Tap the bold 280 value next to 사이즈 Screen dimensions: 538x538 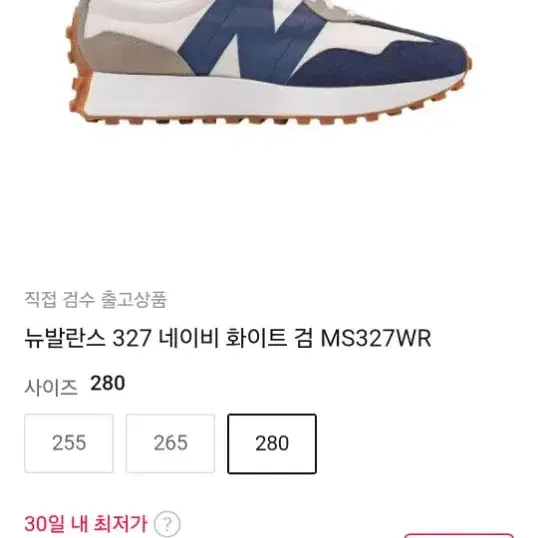[x=107, y=383]
